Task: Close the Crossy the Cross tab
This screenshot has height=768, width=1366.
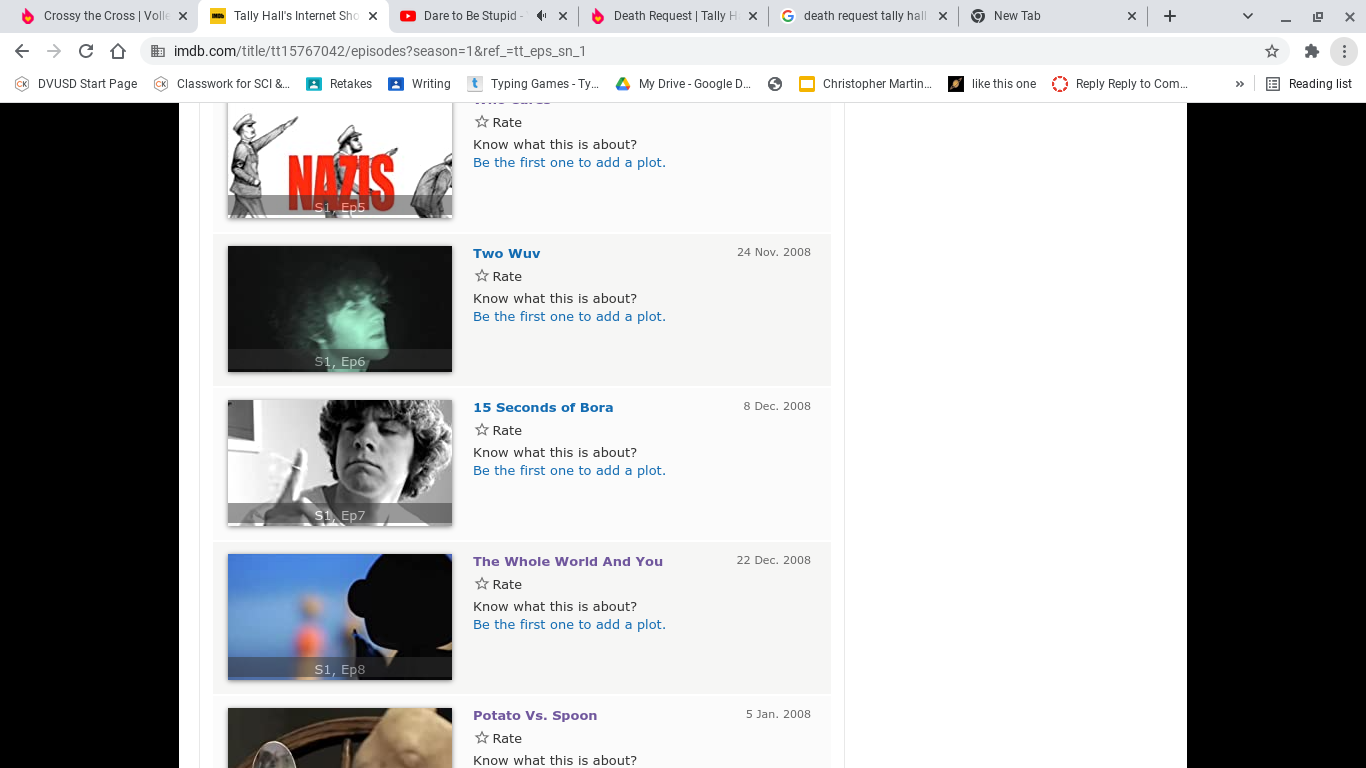Action: (183, 16)
